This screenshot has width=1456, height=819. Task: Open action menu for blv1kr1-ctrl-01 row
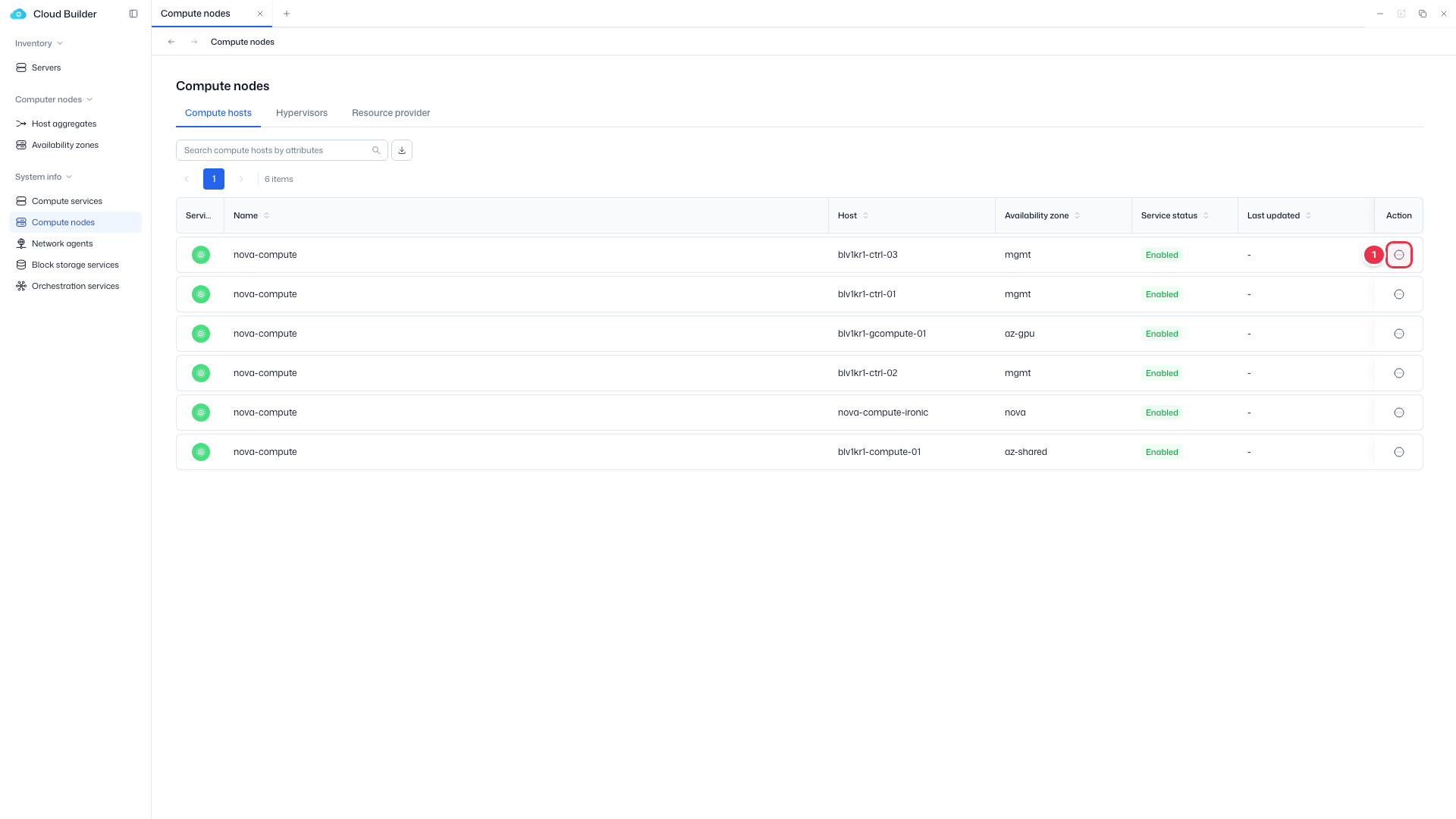pyautogui.click(x=1399, y=294)
